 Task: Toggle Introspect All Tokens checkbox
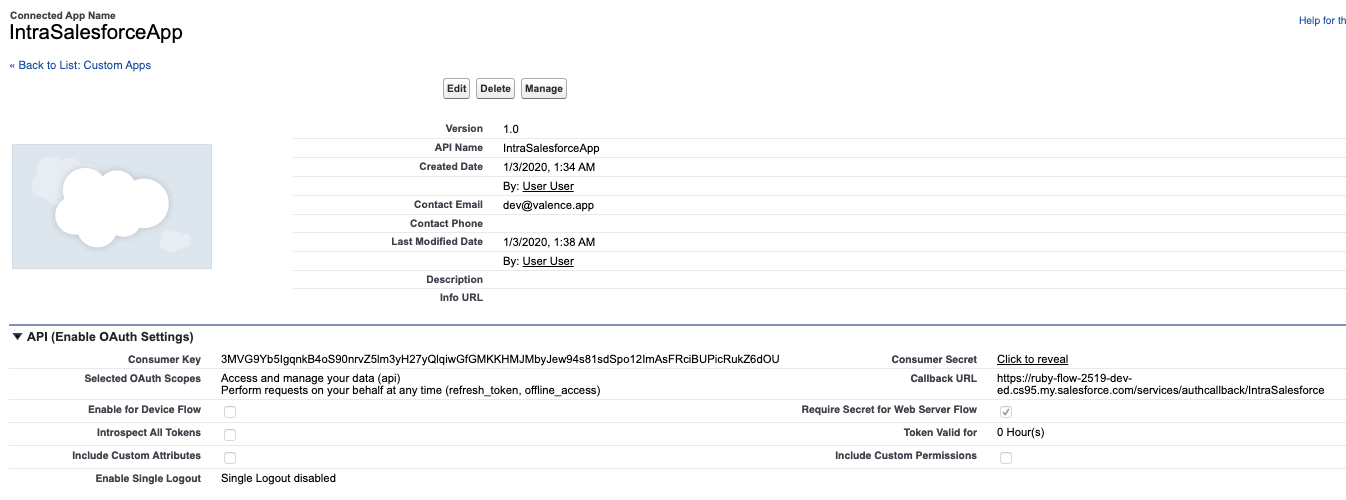coord(230,434)
